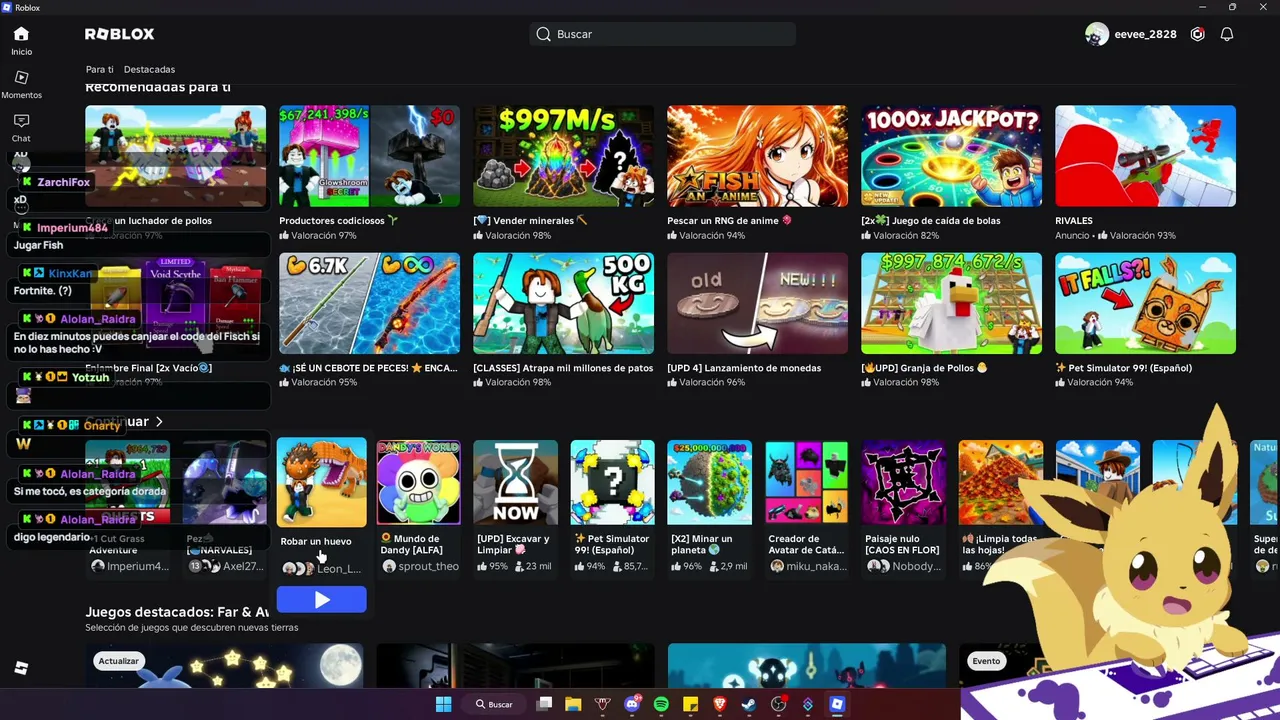
Task: Play Robar un huevo with the blue button
Action: pos(321,599)
